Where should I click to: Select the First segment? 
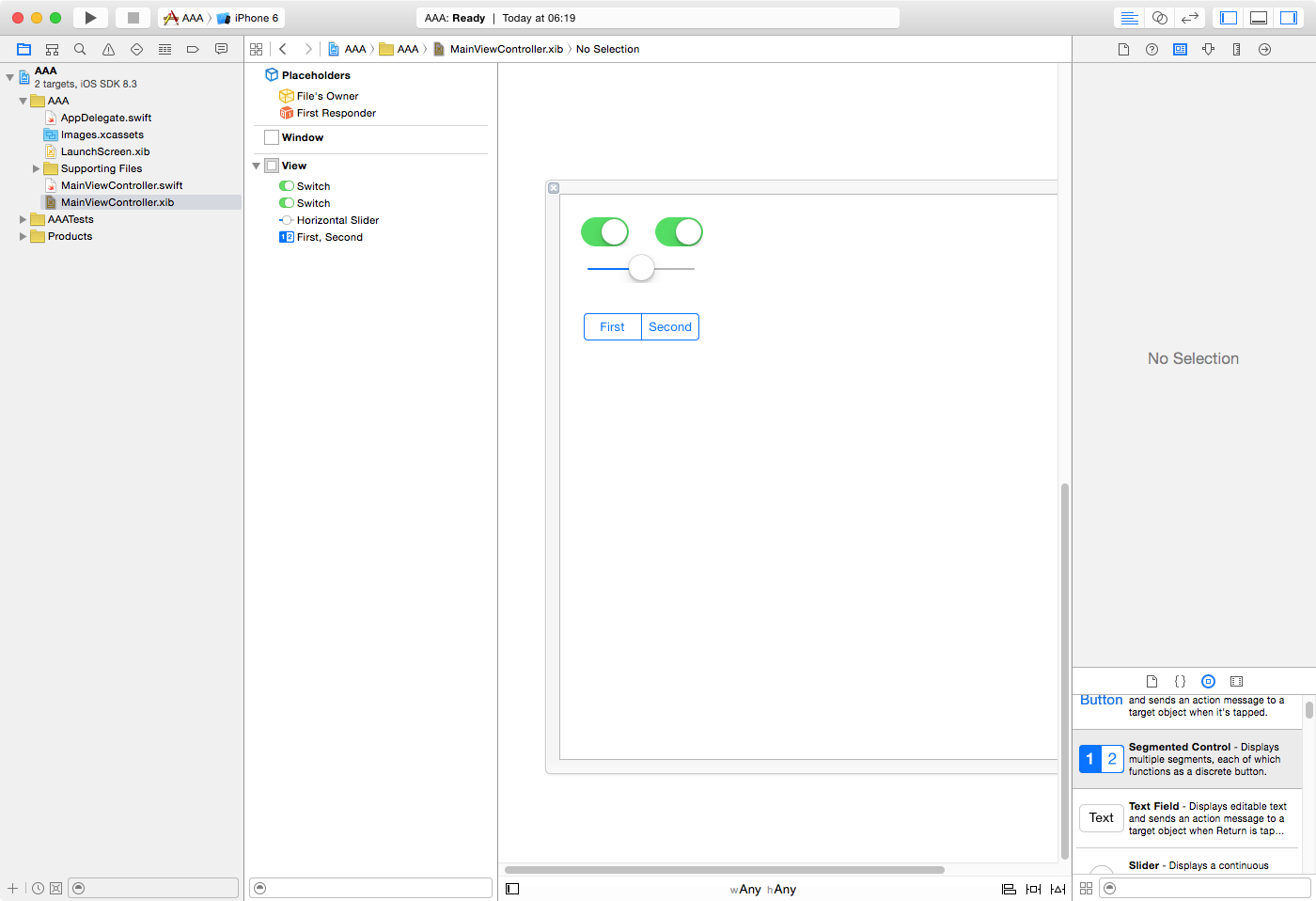click(x=612, y=326)
